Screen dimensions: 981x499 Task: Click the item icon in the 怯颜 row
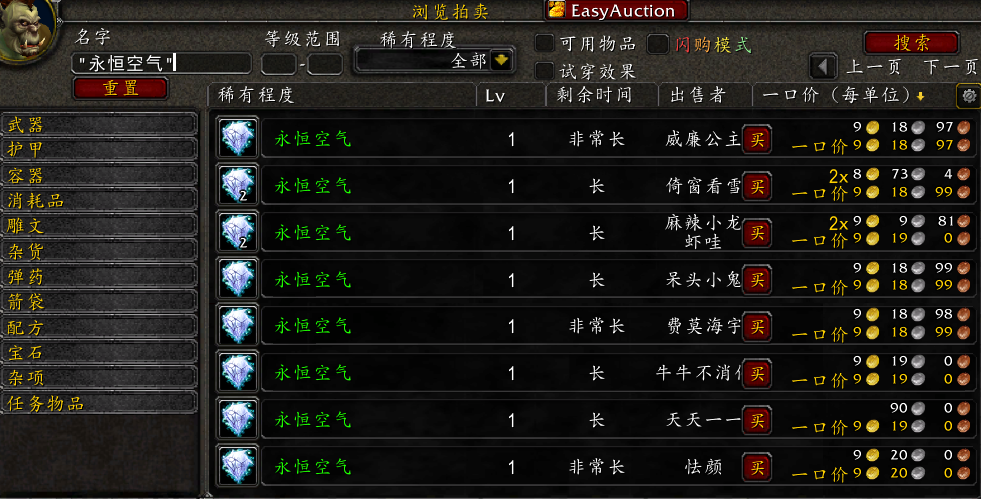coord(238,466)
